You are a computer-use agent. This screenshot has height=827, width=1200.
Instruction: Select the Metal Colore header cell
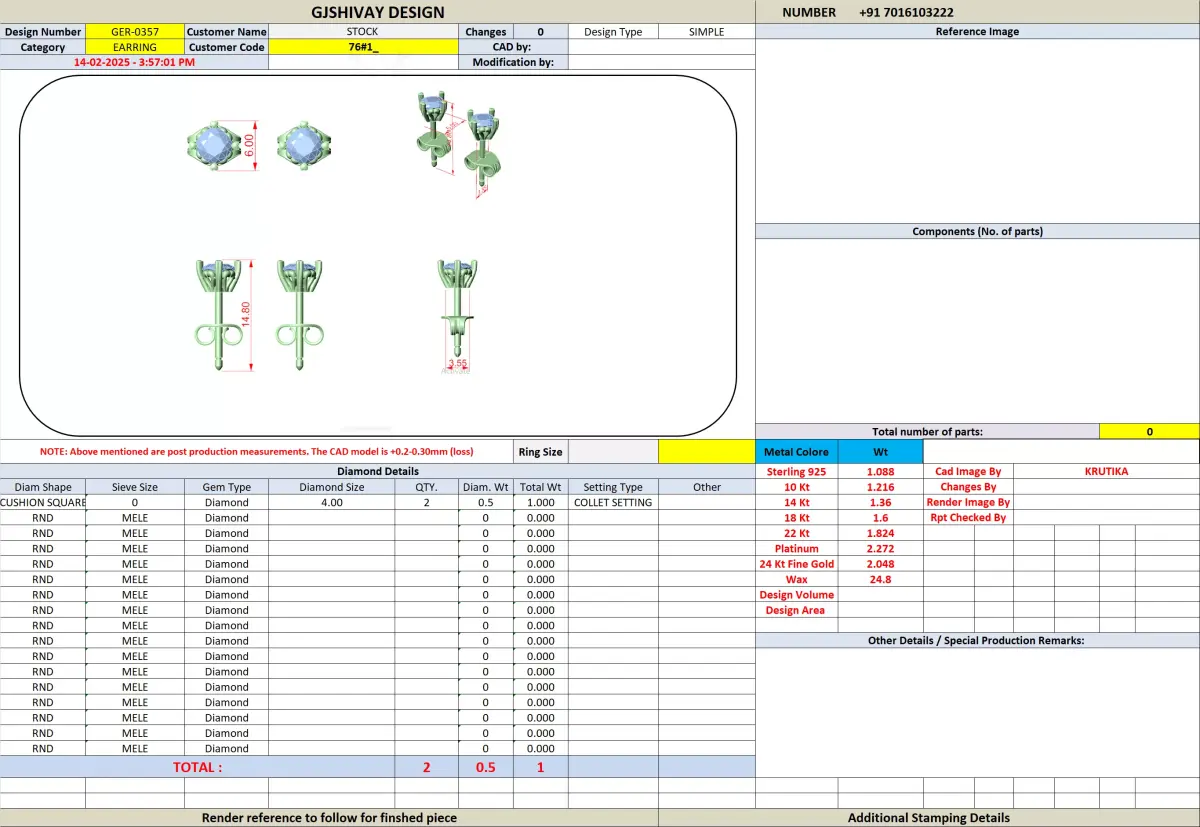(x=797, y=452)
